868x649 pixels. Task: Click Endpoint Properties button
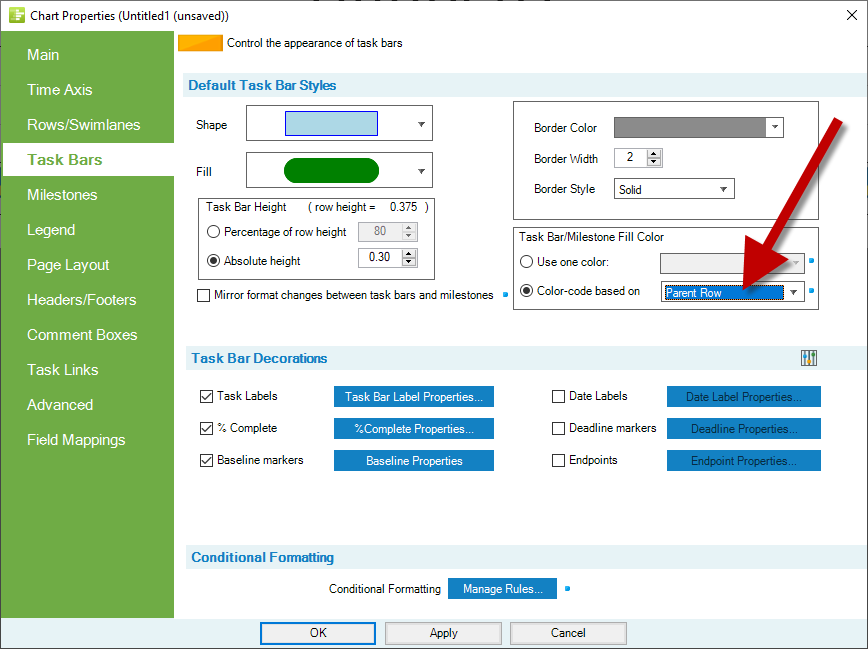point(743,461)
